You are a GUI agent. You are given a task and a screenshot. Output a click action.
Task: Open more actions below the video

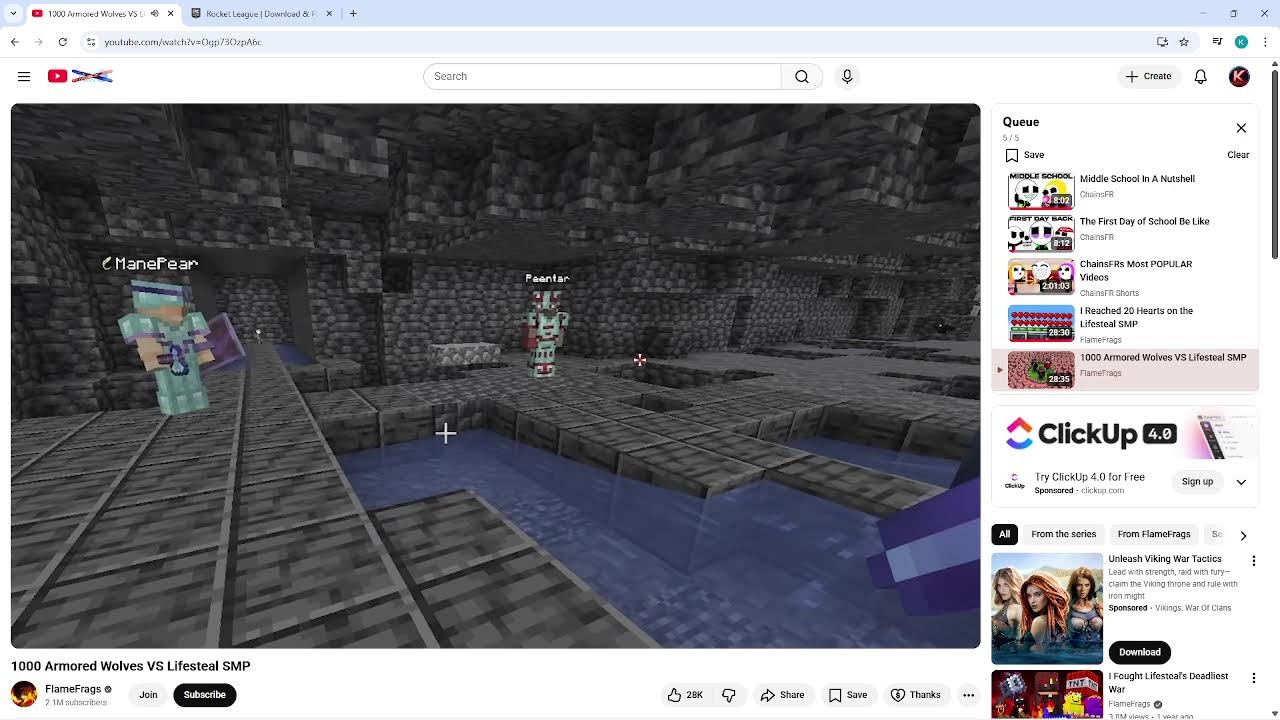coord(968,695)
